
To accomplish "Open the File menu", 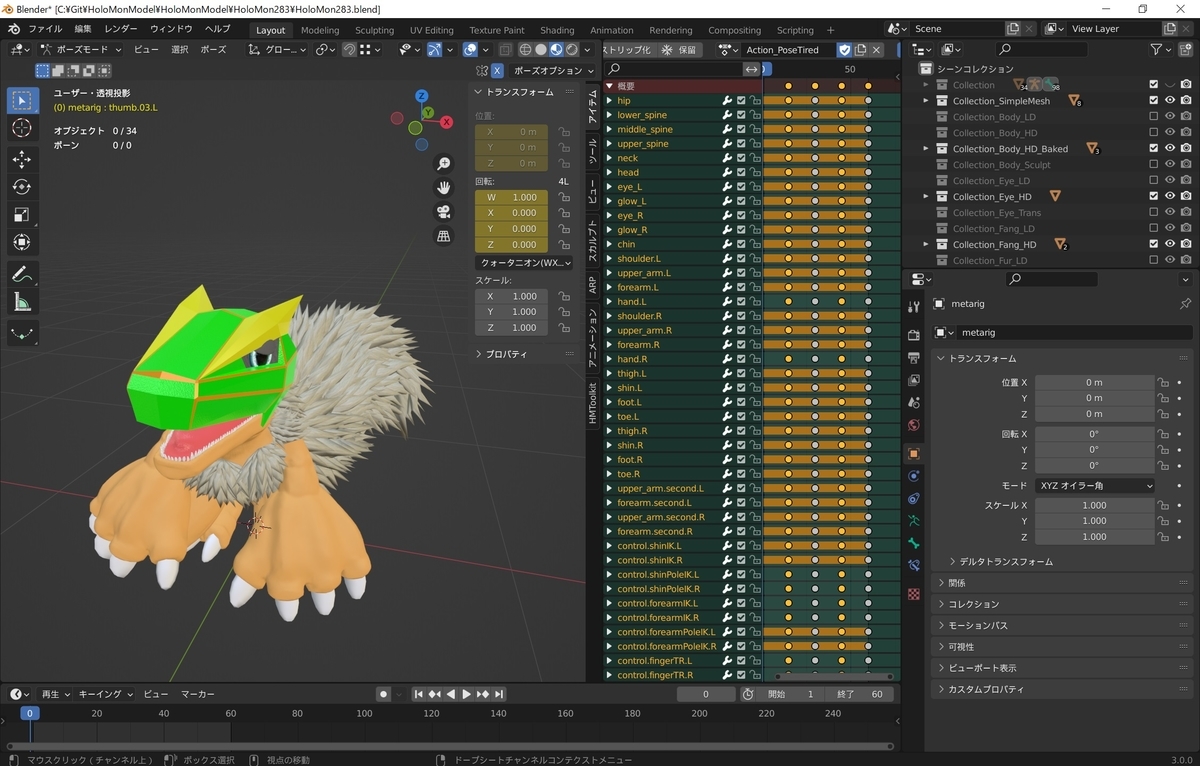I will (45, 29).
